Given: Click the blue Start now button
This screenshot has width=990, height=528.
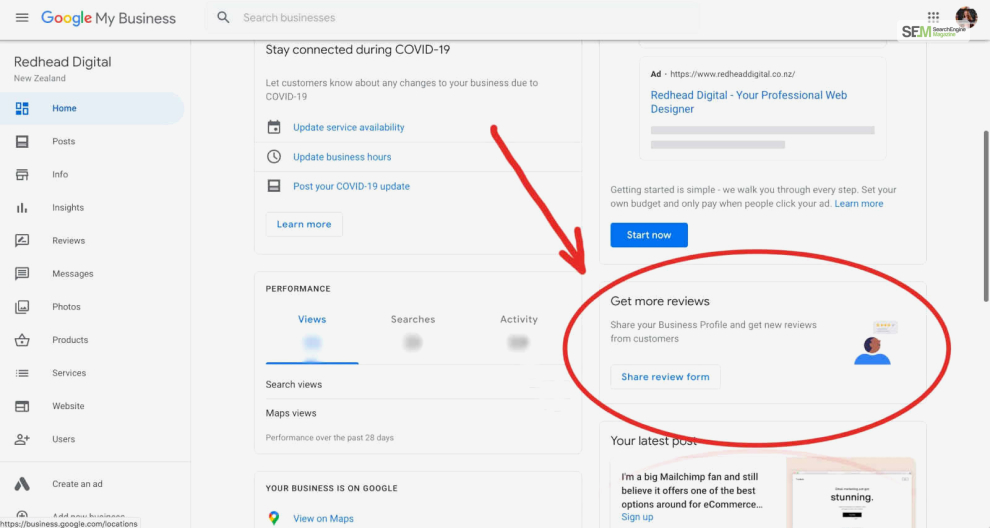Looking at the screenshot, I should click(649, 235).
